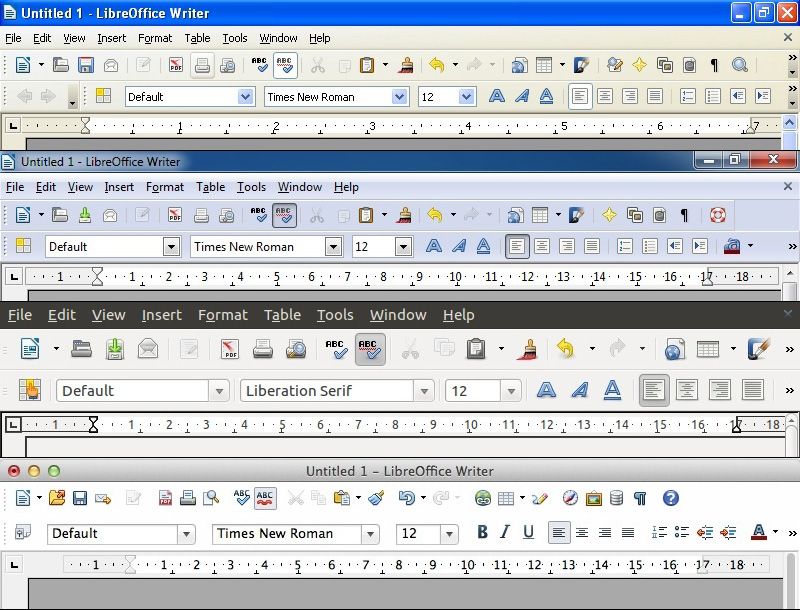Click Save icon in Windows XP window
The width and height of the screenshot is (800, 610).
86,65
